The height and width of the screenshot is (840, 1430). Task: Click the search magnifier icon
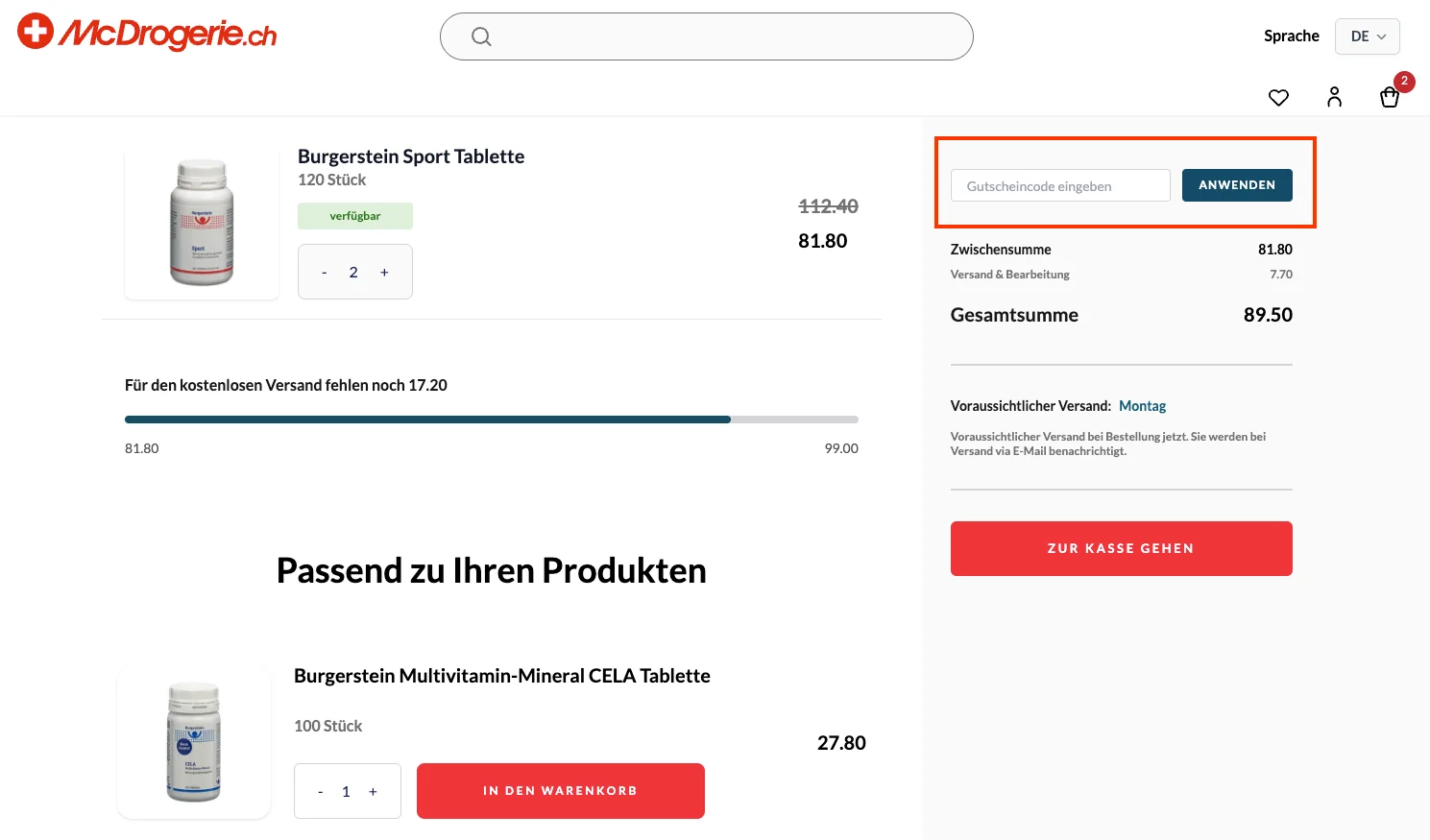pyautogui.click(x=481, y=36)
